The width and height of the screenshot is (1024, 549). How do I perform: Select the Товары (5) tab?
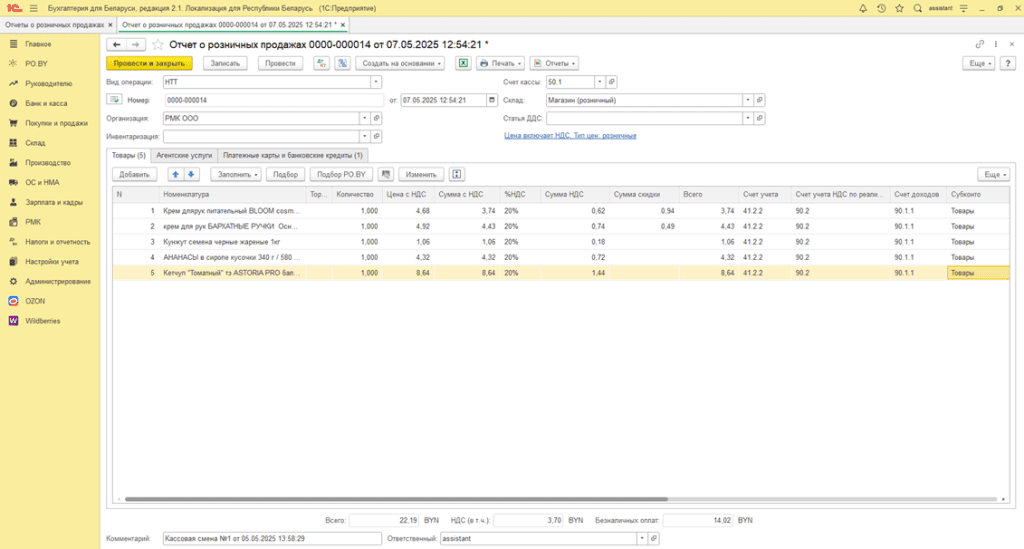point(129,155)
